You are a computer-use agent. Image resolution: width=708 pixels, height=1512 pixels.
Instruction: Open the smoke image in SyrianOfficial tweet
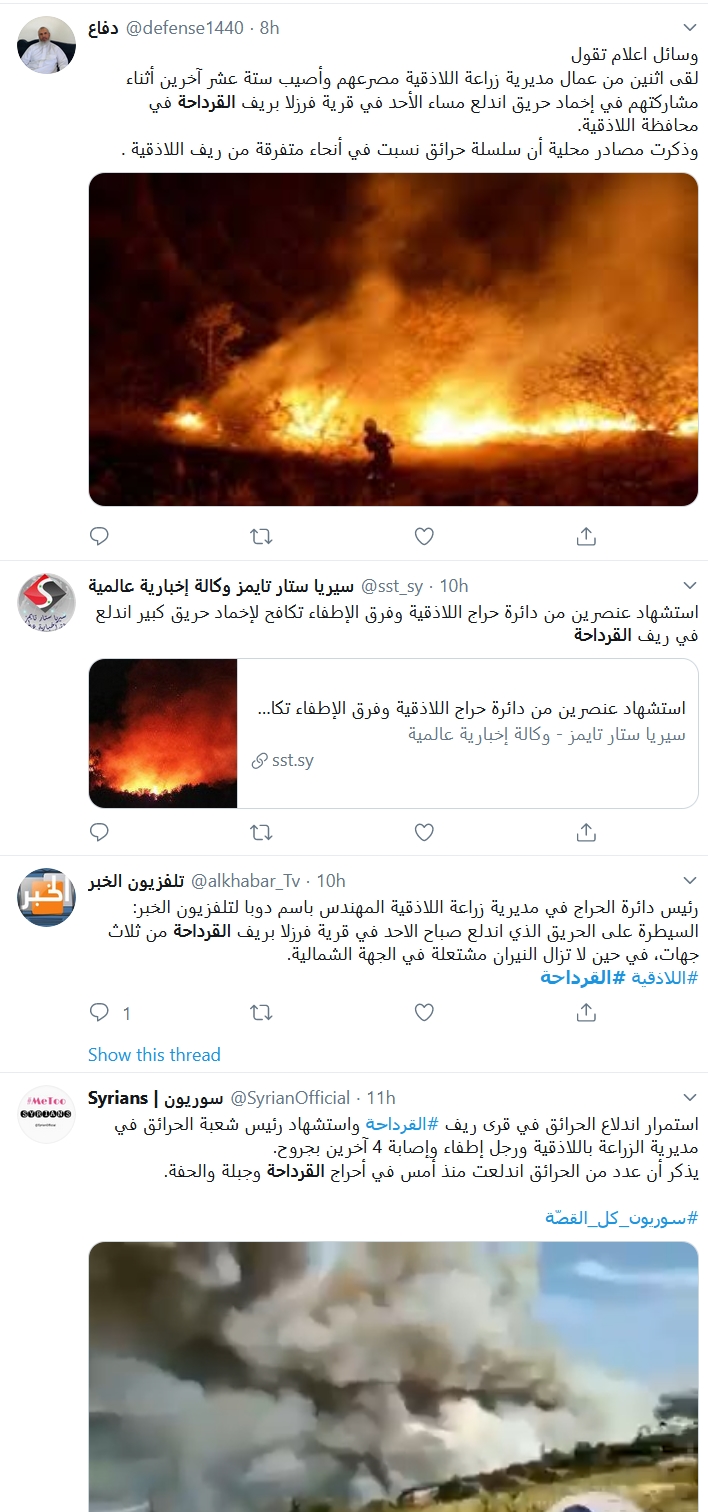pos(393,1376)
